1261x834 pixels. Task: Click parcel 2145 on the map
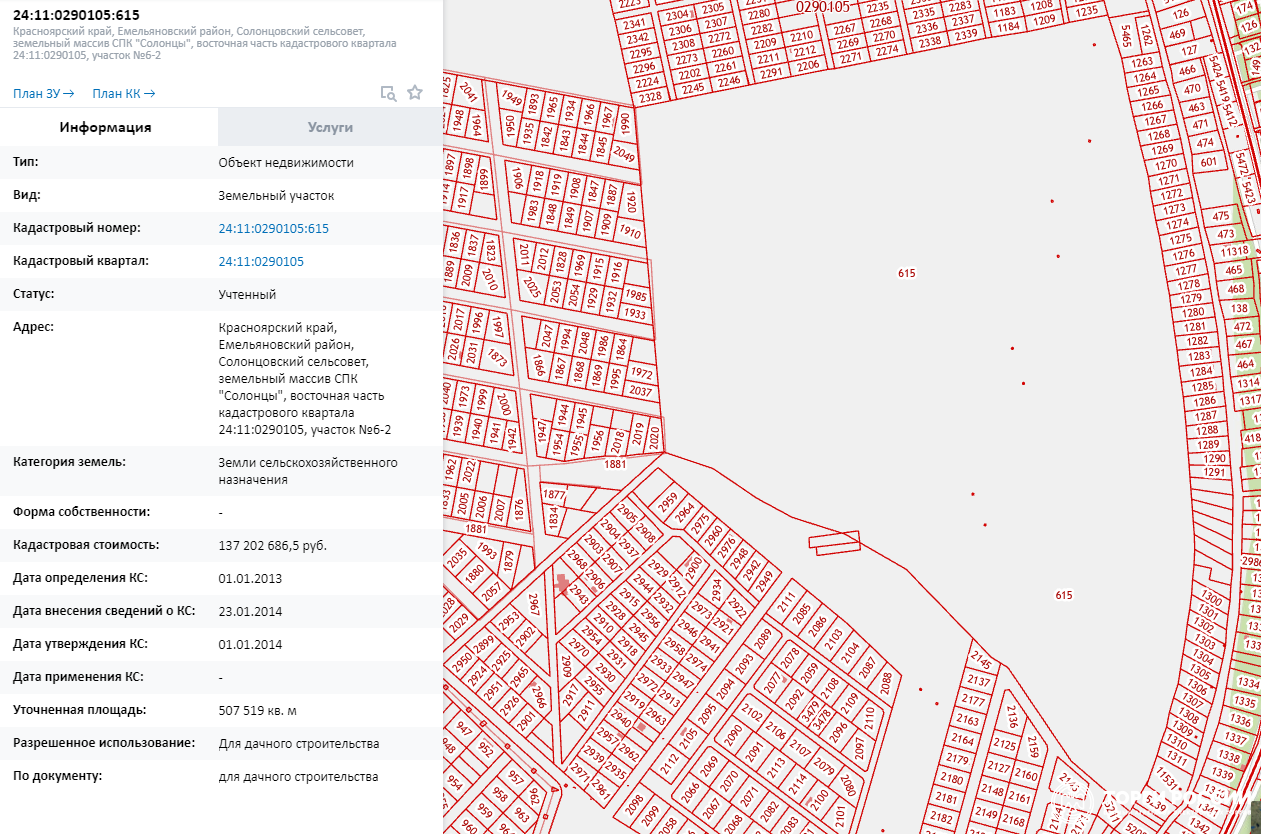coord(980,662)
